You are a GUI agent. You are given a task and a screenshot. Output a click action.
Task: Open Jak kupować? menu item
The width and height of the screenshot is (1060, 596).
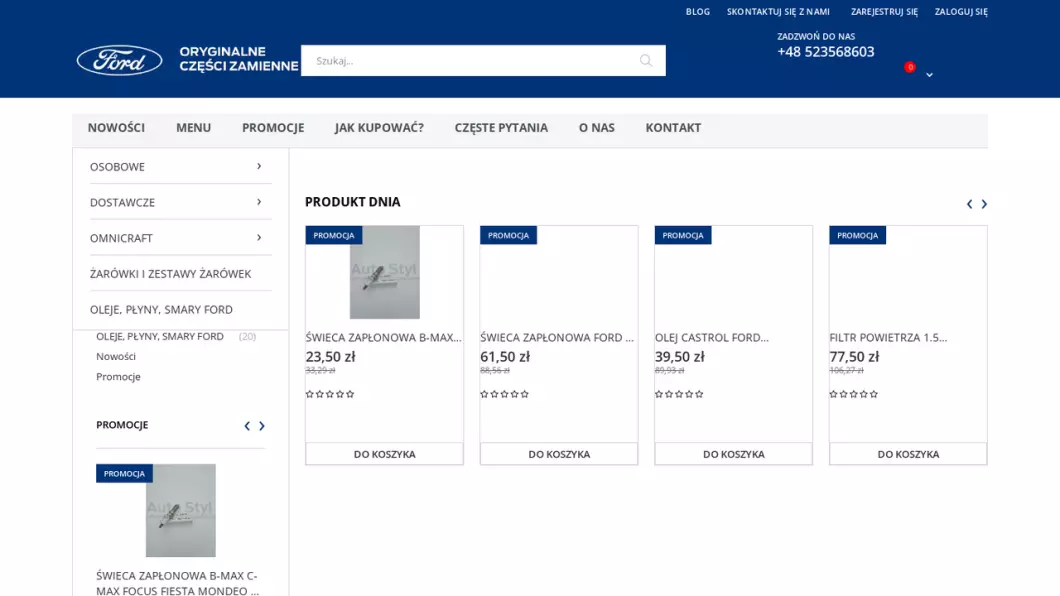(x=379, y=128)
